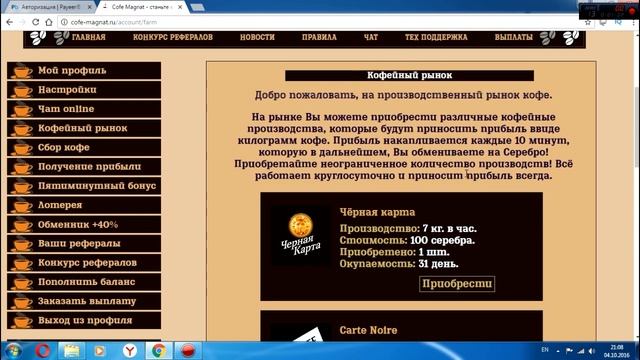Open ПРАВИЛА in top menu
Viewport: 640px width, 360px height.
click(319, 37)
